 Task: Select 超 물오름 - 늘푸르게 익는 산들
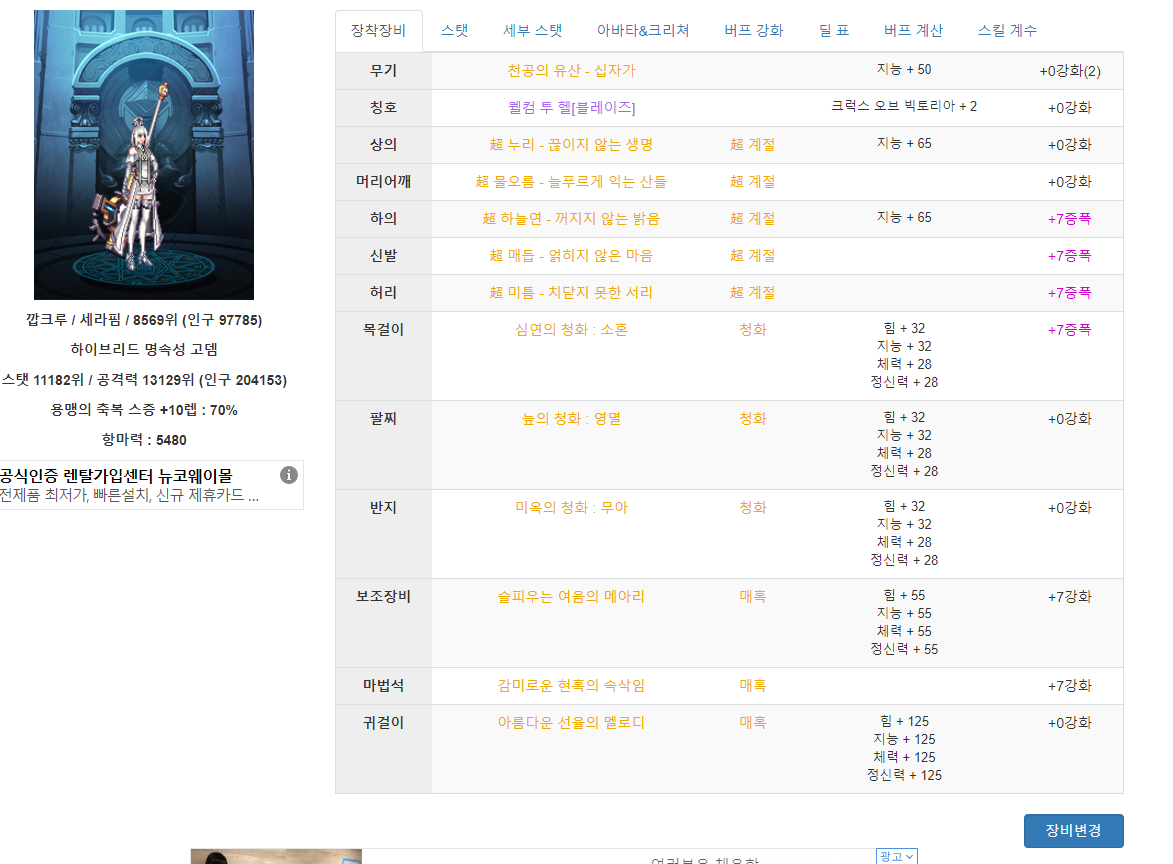pos(571,182)
